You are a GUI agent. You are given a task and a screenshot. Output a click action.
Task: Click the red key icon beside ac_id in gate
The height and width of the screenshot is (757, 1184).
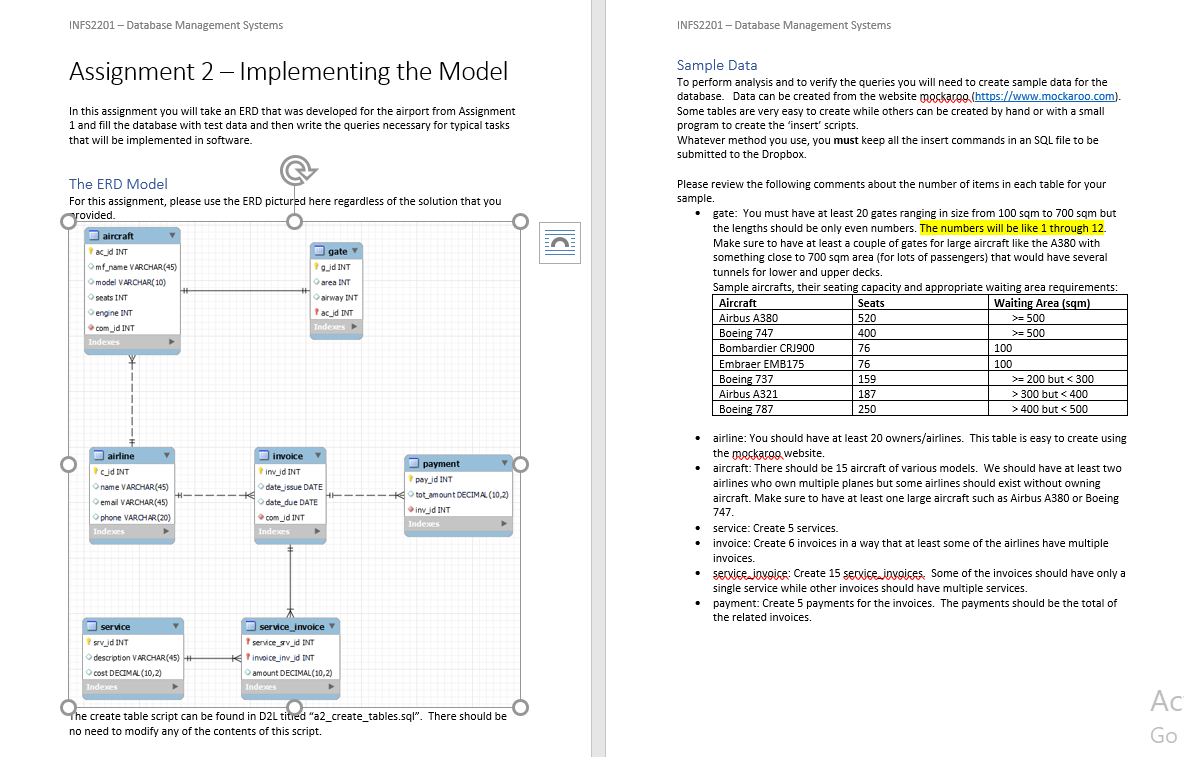tap(318, 311)
